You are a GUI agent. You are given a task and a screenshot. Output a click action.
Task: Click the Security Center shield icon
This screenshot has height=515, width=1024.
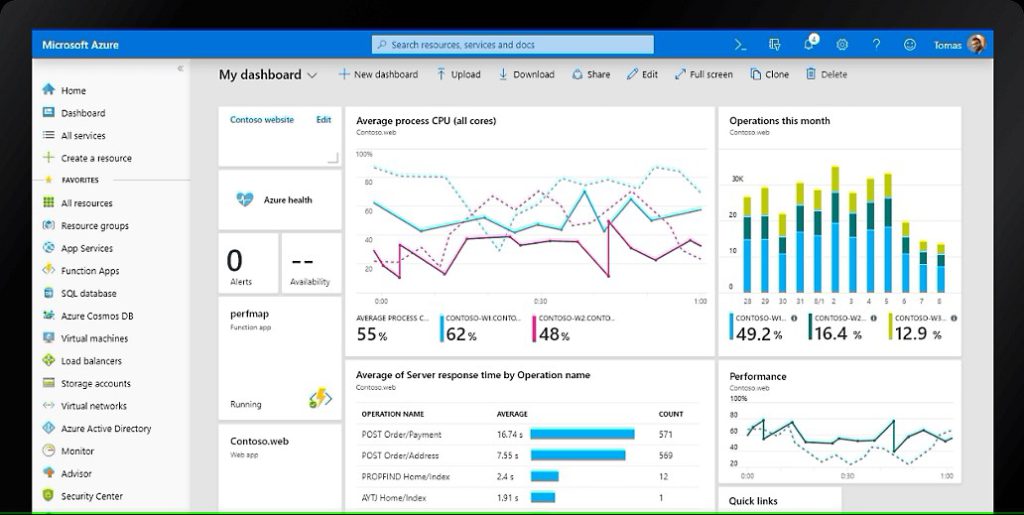click(48, 495)
